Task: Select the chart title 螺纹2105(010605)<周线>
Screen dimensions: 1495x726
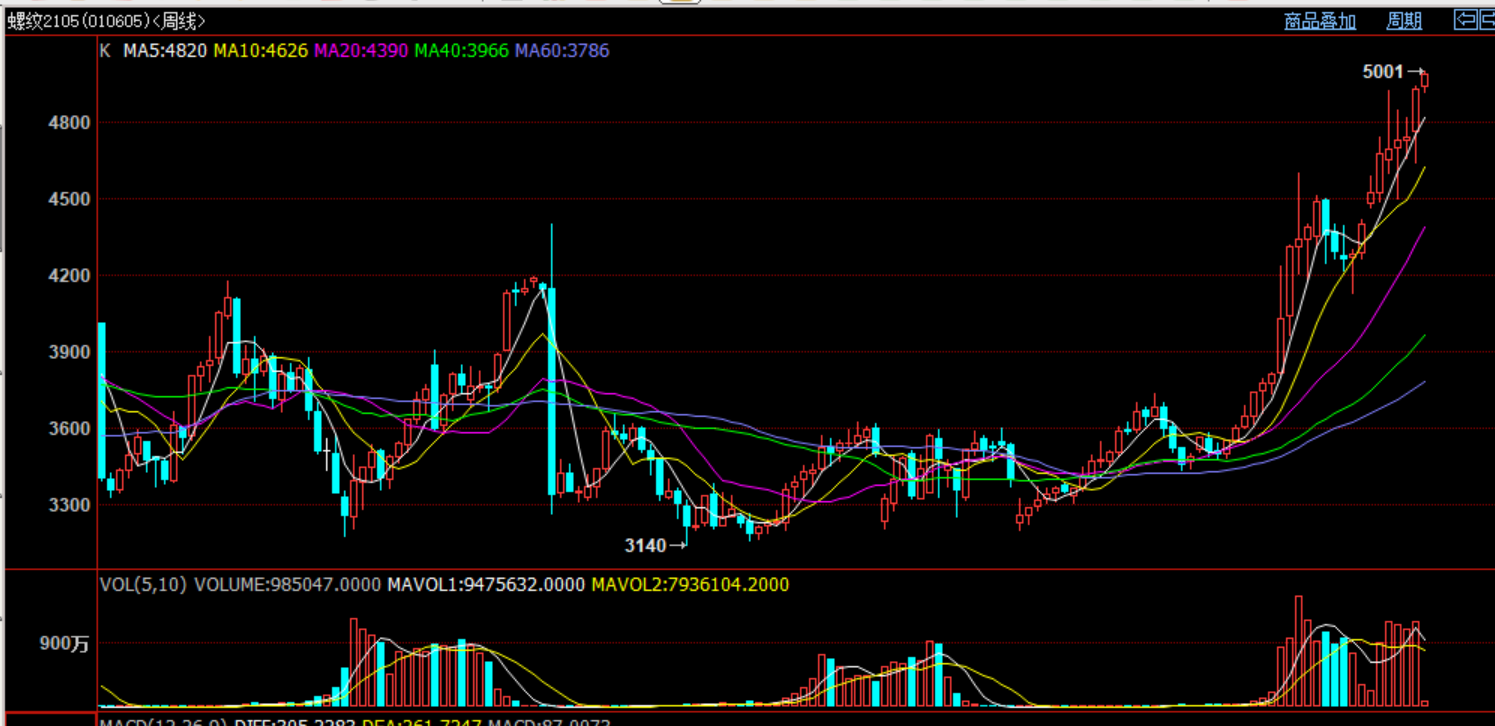Action: click(x=107, y=21)
